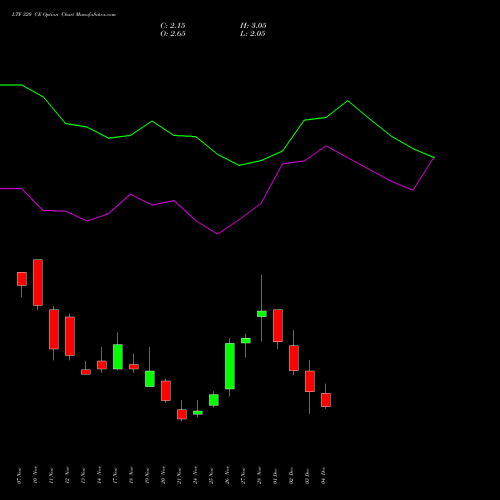Screen dimensions: 500x500
Task: Click the "19 Nov" date label
Action: pyautogui.click(x=147, y=476)
